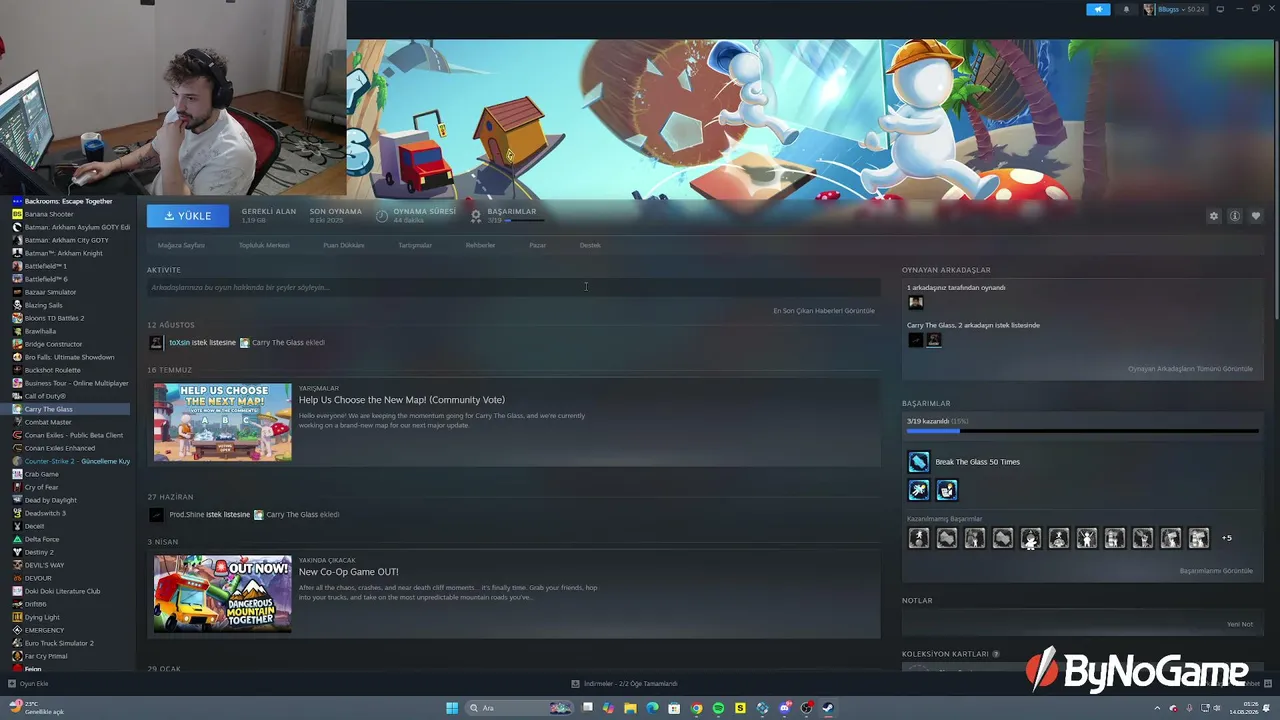Open the Pazar tab

tap(537, 245)
